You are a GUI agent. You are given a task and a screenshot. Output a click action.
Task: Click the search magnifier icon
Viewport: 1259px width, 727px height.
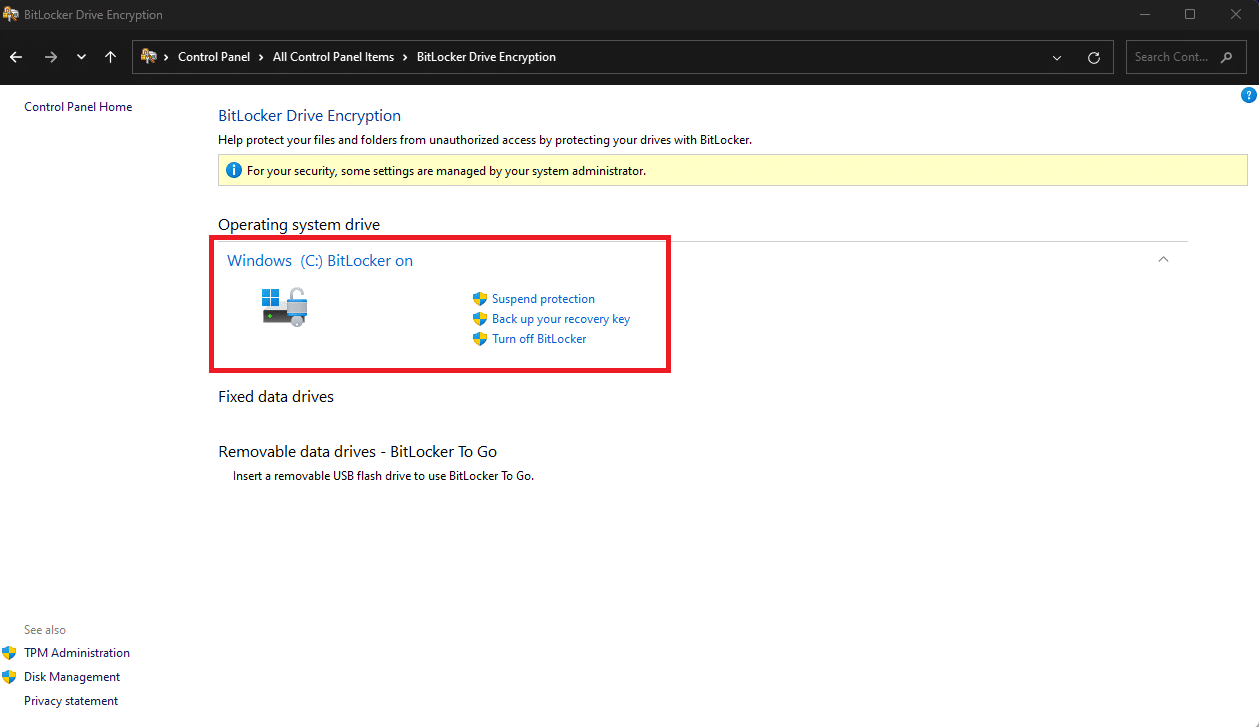coord(1227,57)
